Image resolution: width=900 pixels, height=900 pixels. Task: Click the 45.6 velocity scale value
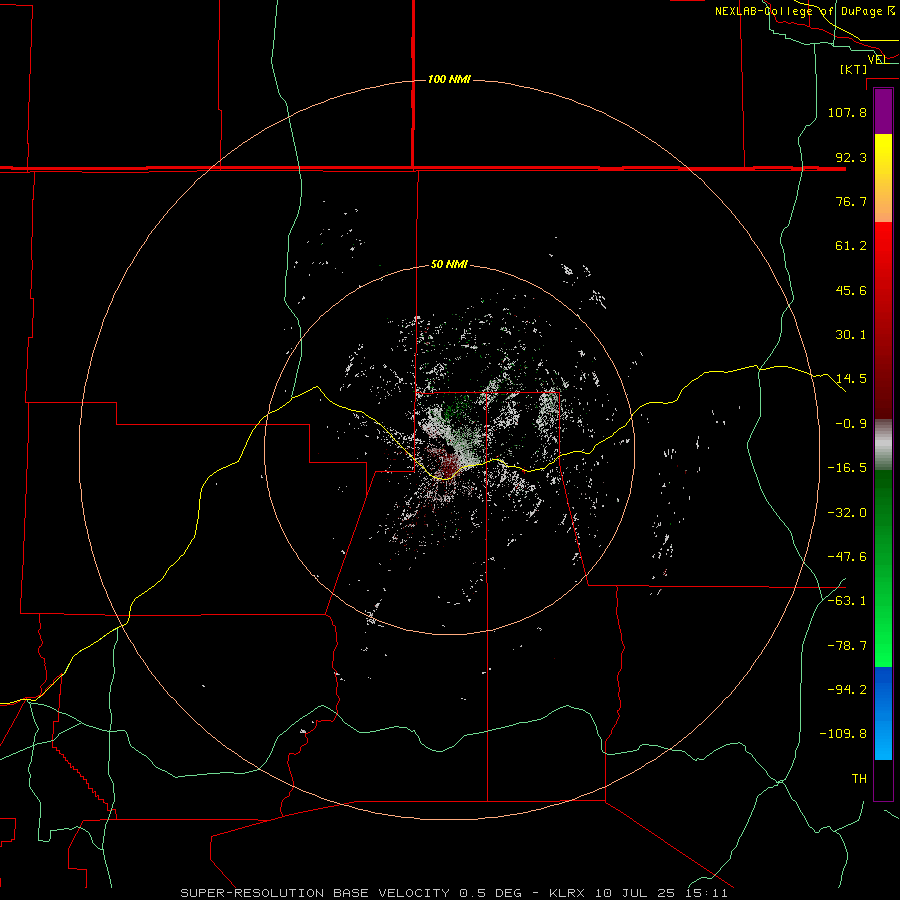tap(851, 290)
